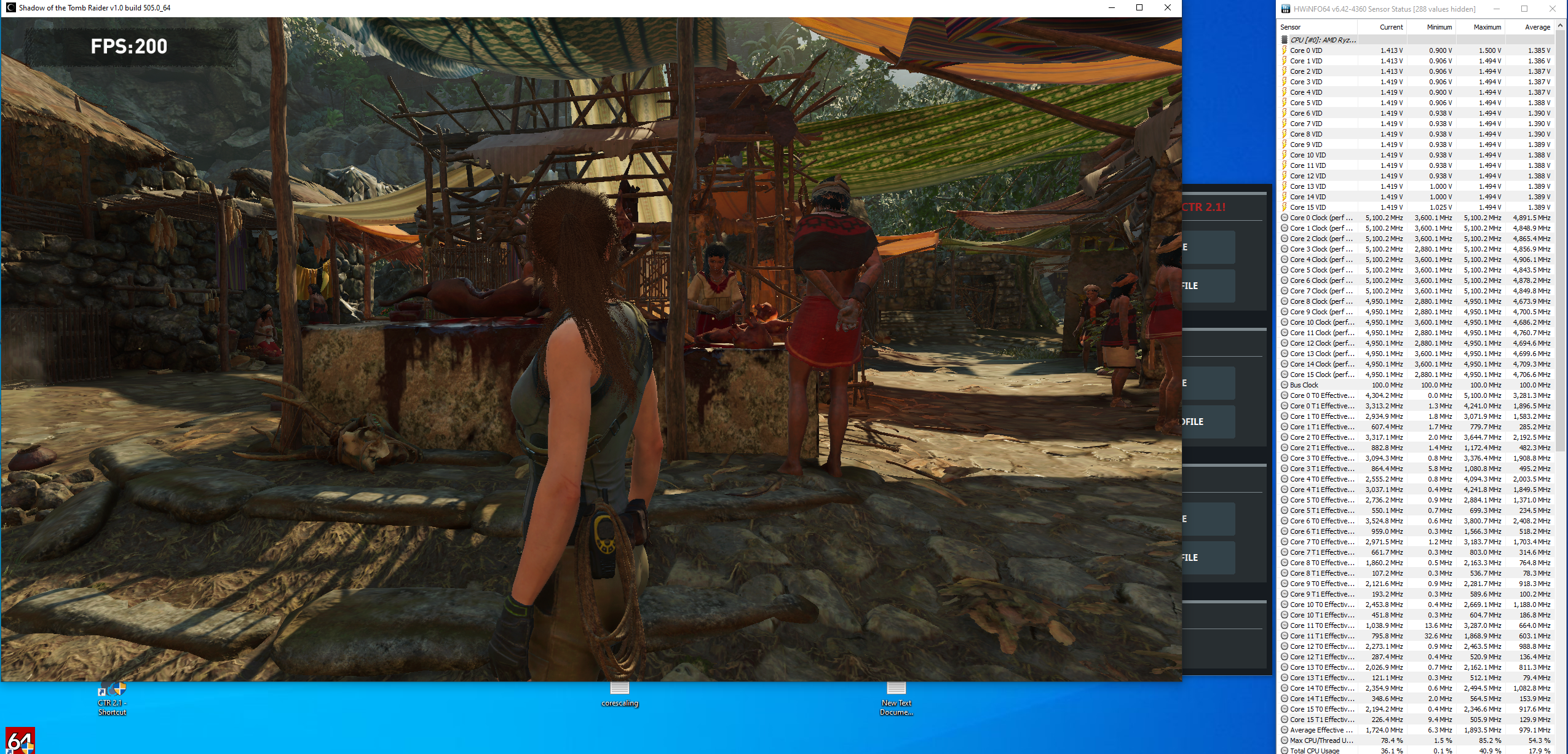Click the Max CPU/Thread Usage current value 78.4 %
Screen dimensions: 1568x754
point(1392,740)
